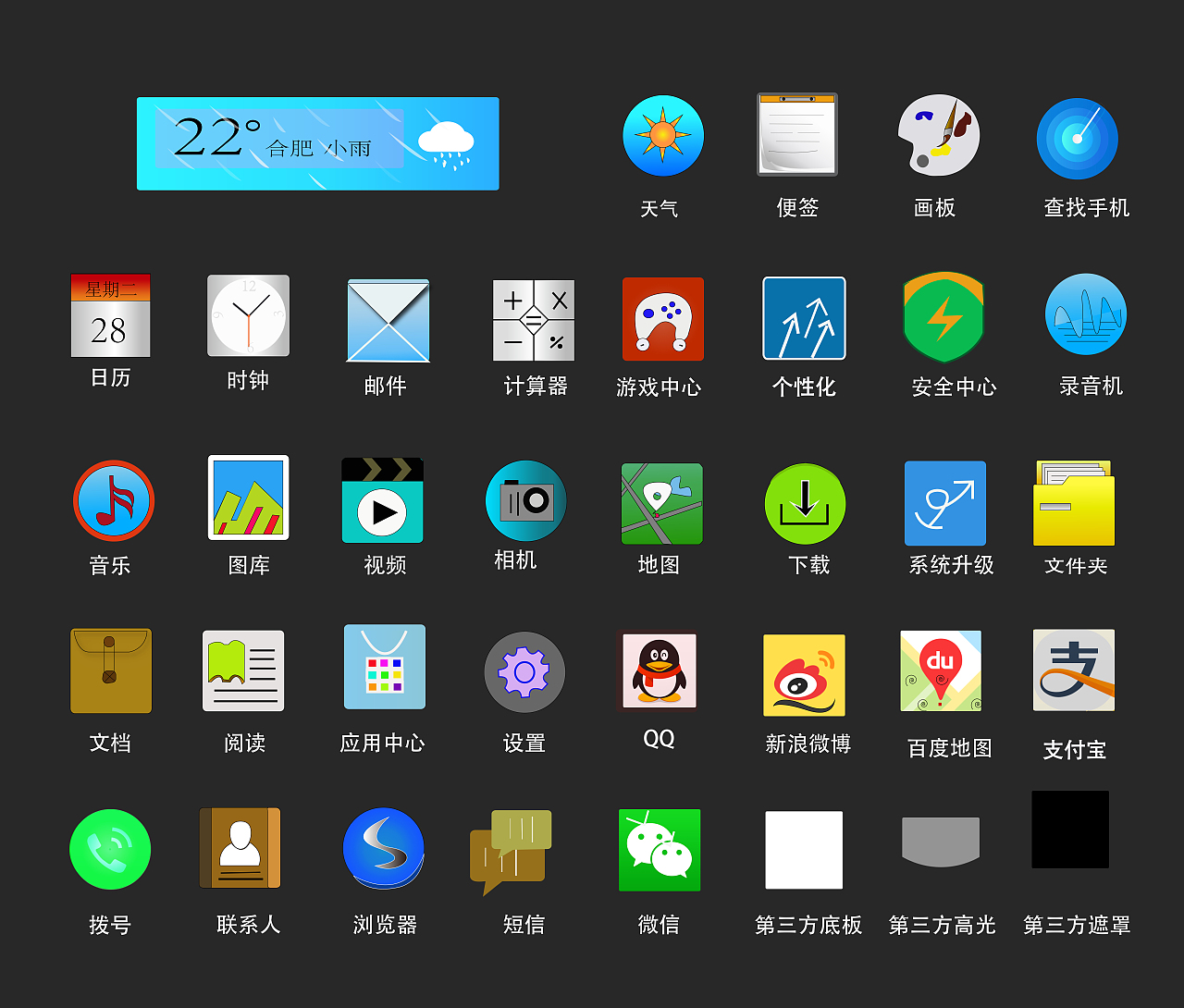Image resolution: width=1184 pixels, height=1008 pixels.
Task: Open the 画板 drawing app
Action: point(937,135)
